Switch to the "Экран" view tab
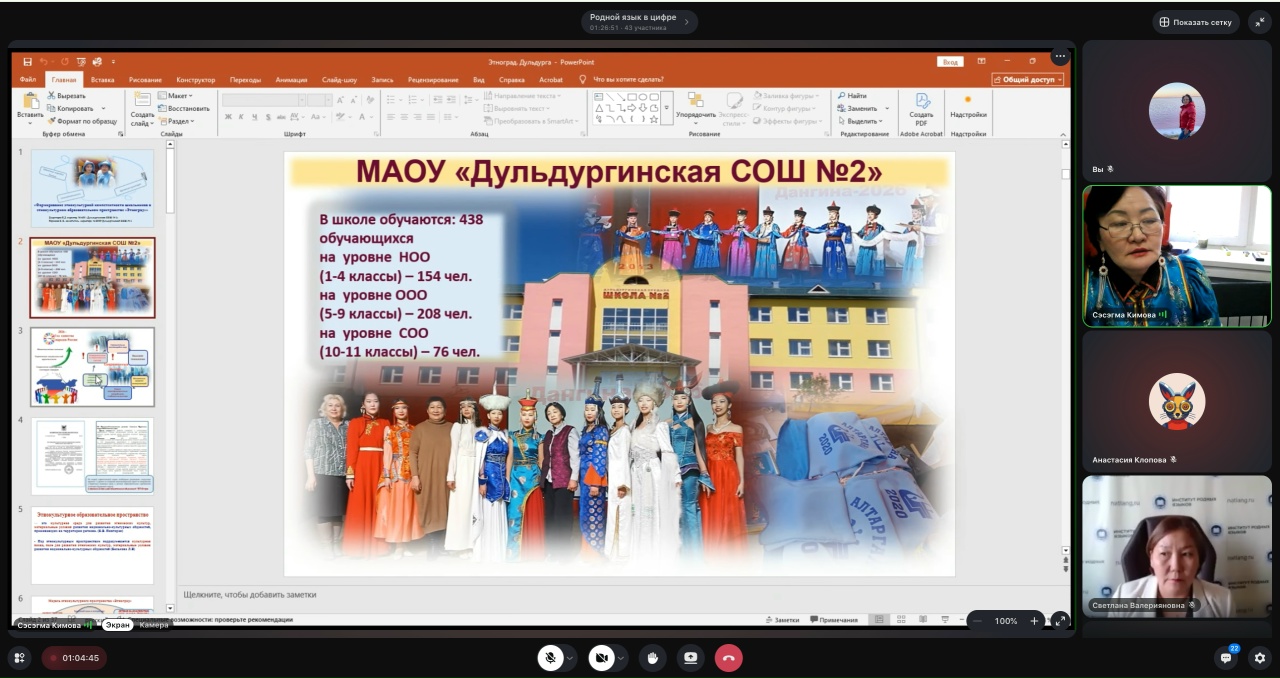The height and width of the screenshot is (678, 1280). coord(118,625)
